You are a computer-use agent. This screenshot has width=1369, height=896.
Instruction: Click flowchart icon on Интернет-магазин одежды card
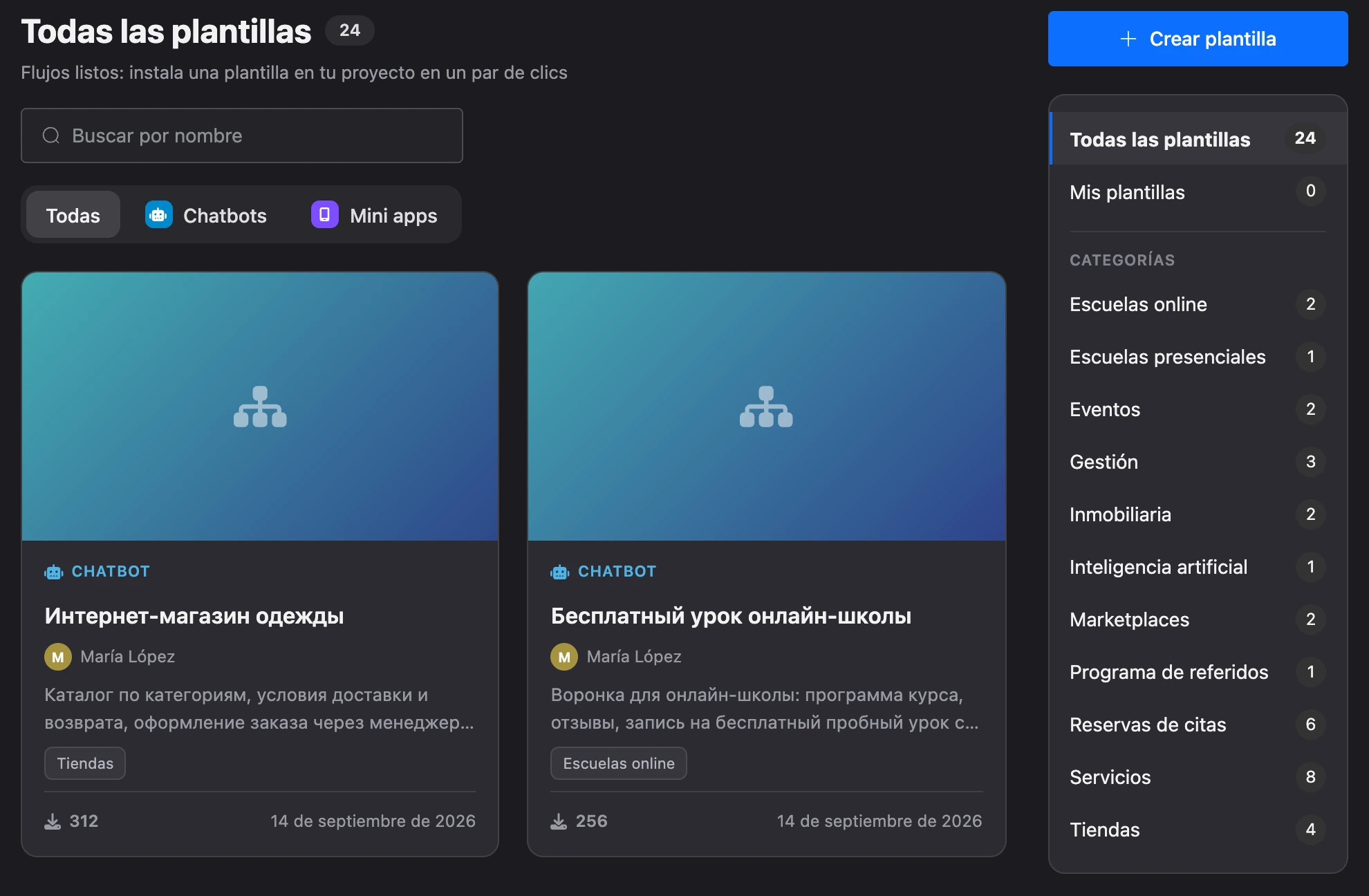point(260,407)
